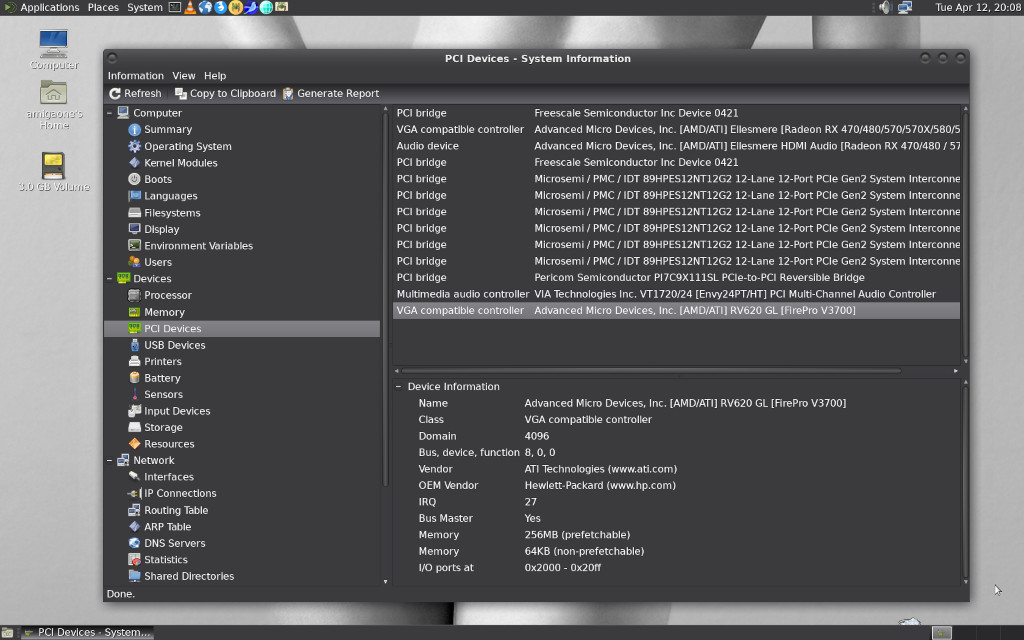Collapse the Devices tree section

click(x=110, y=278)
